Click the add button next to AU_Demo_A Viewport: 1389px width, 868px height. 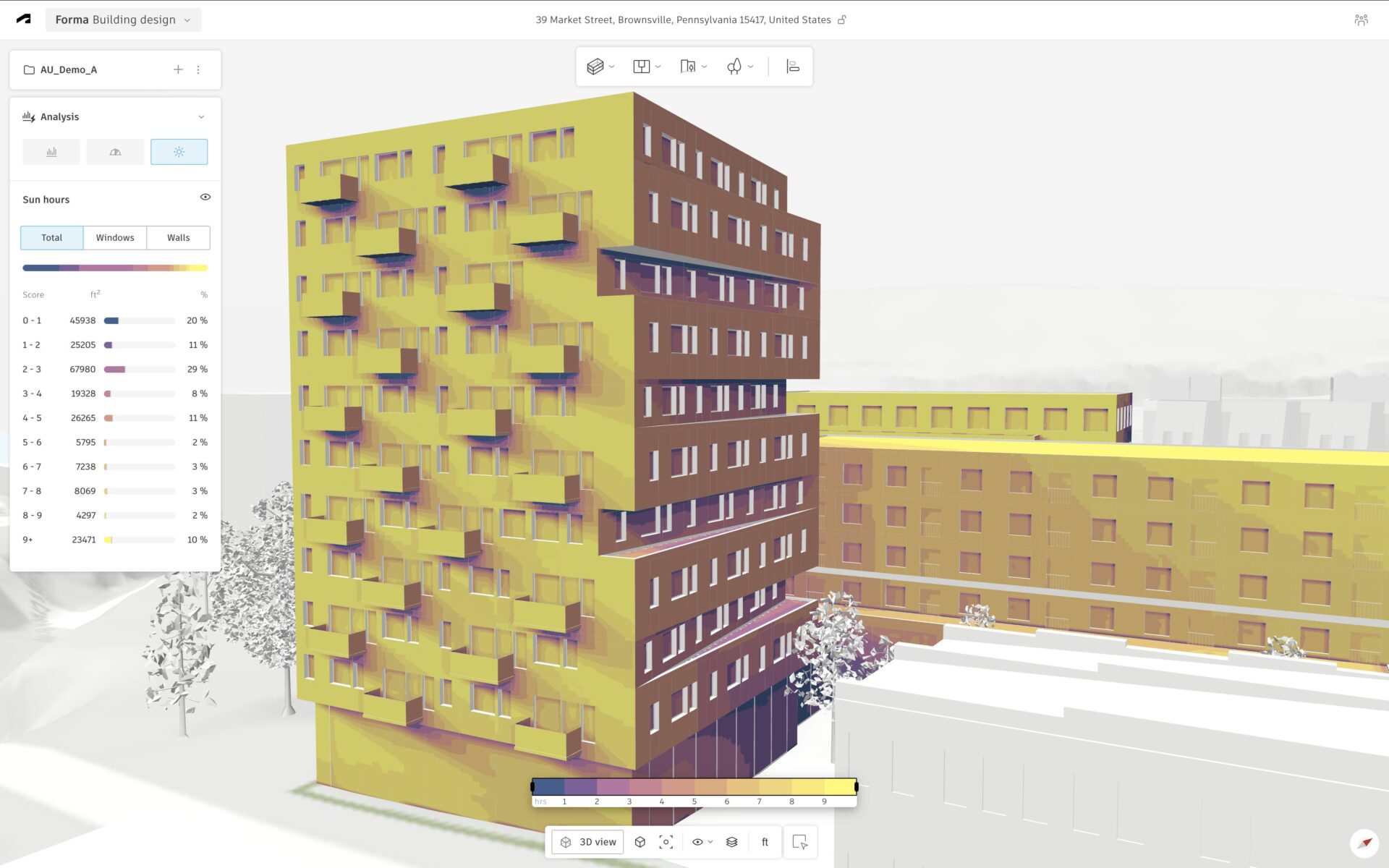tap(178, 69)
